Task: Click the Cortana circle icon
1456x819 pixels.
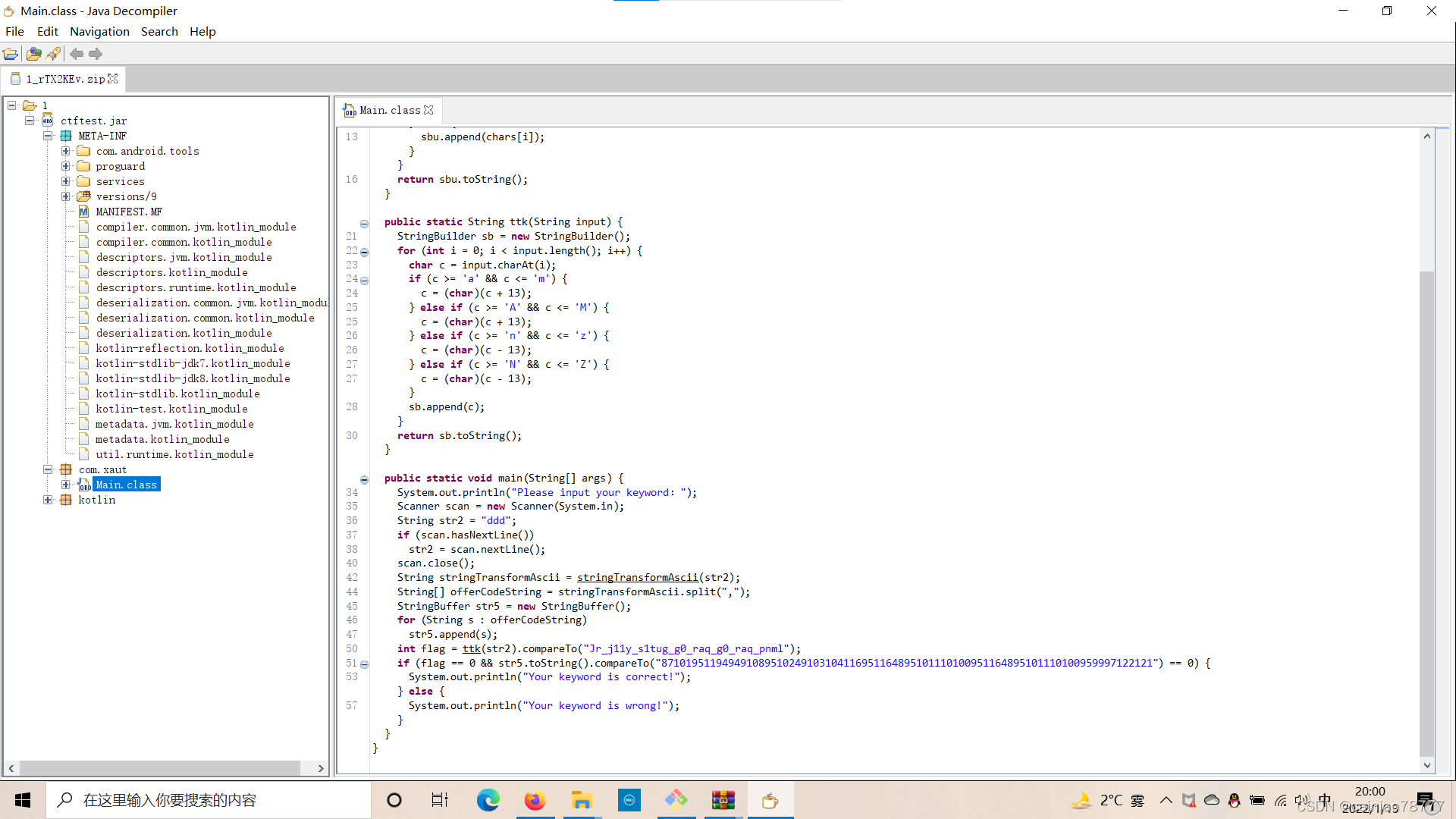Action: [394, 800]
